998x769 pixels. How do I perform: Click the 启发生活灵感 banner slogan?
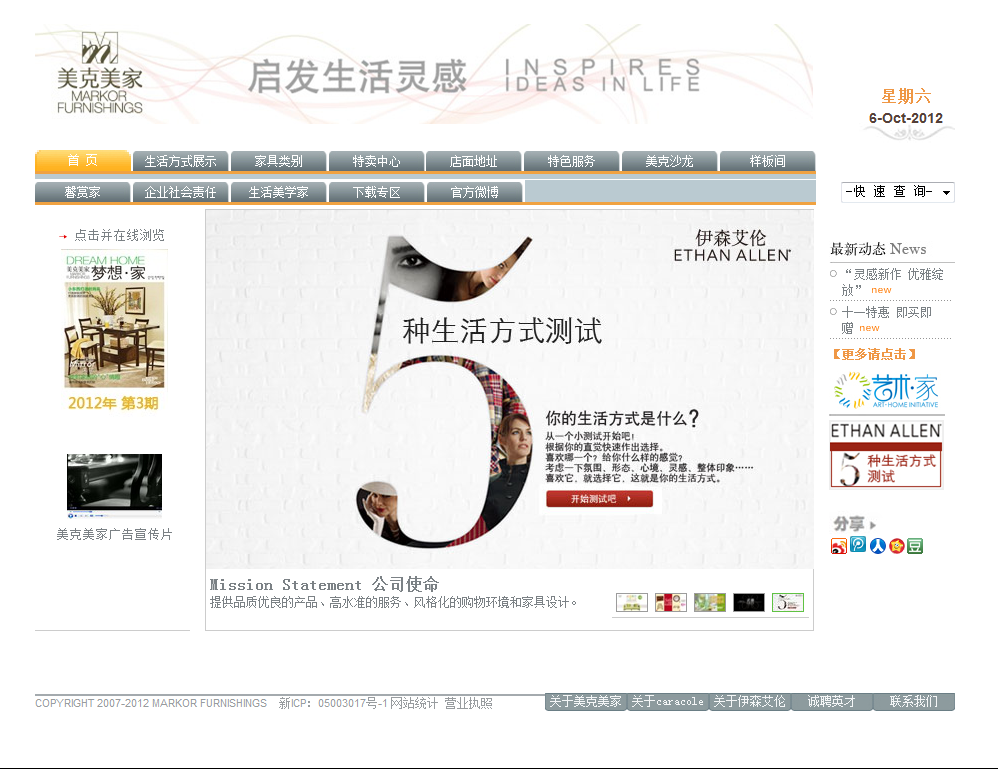(357, 76)
